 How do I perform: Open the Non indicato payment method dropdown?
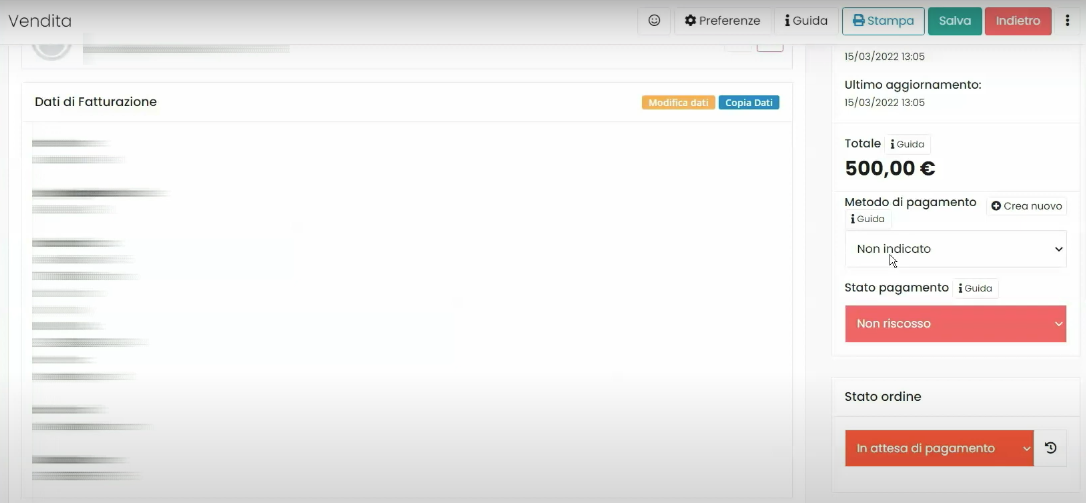click(x=956, y=249)
